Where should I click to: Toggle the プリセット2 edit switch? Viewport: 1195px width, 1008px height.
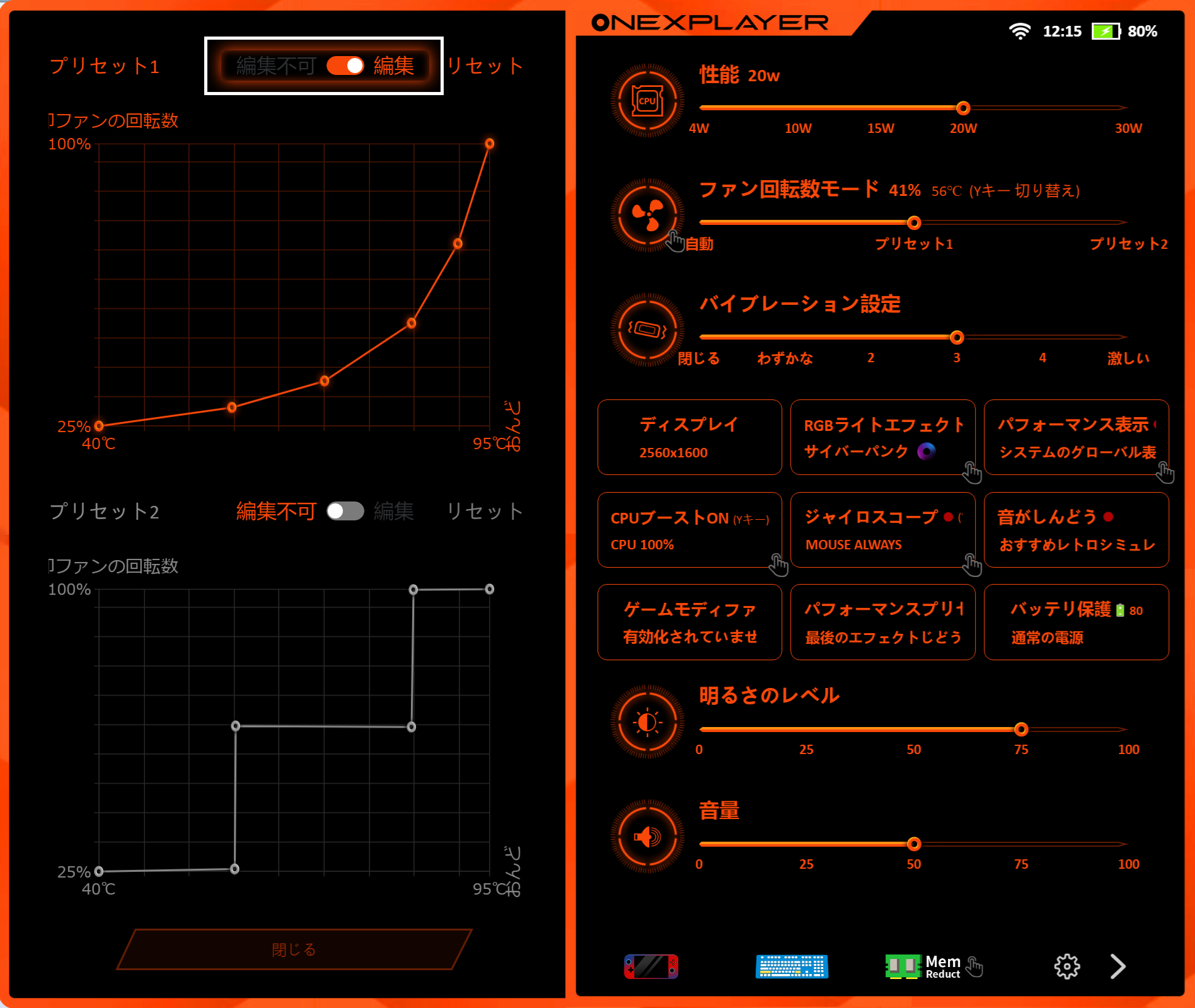pyautogui.click(x=345, y=511)
